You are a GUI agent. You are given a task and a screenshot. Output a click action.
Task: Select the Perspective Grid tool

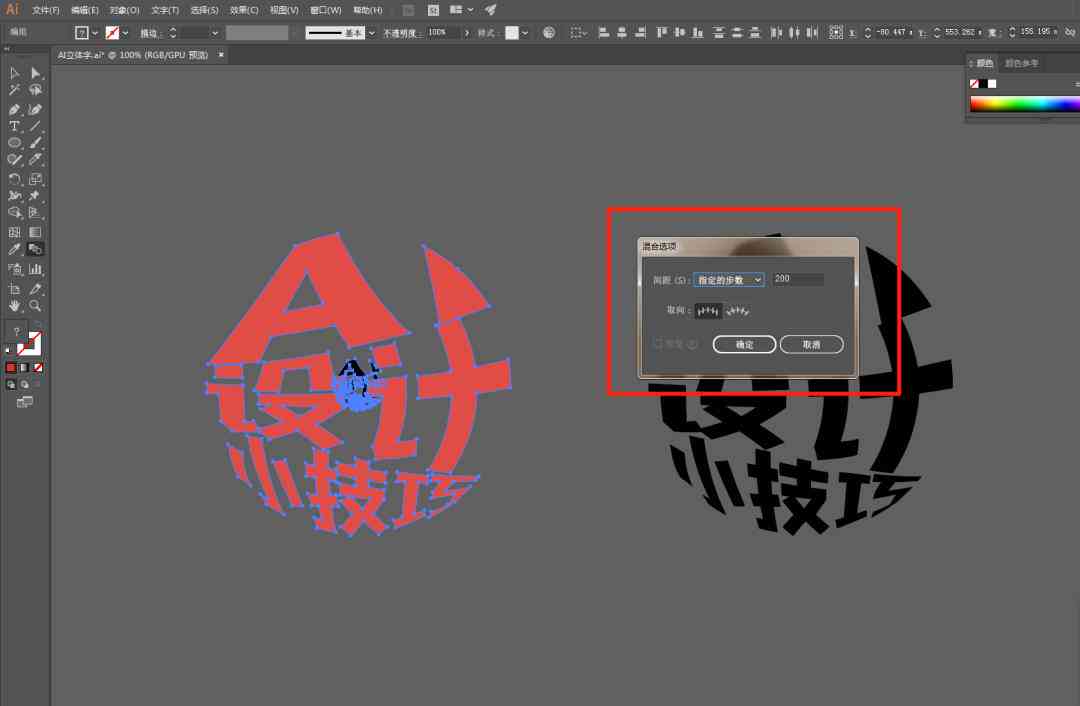(x=35, y=213)
